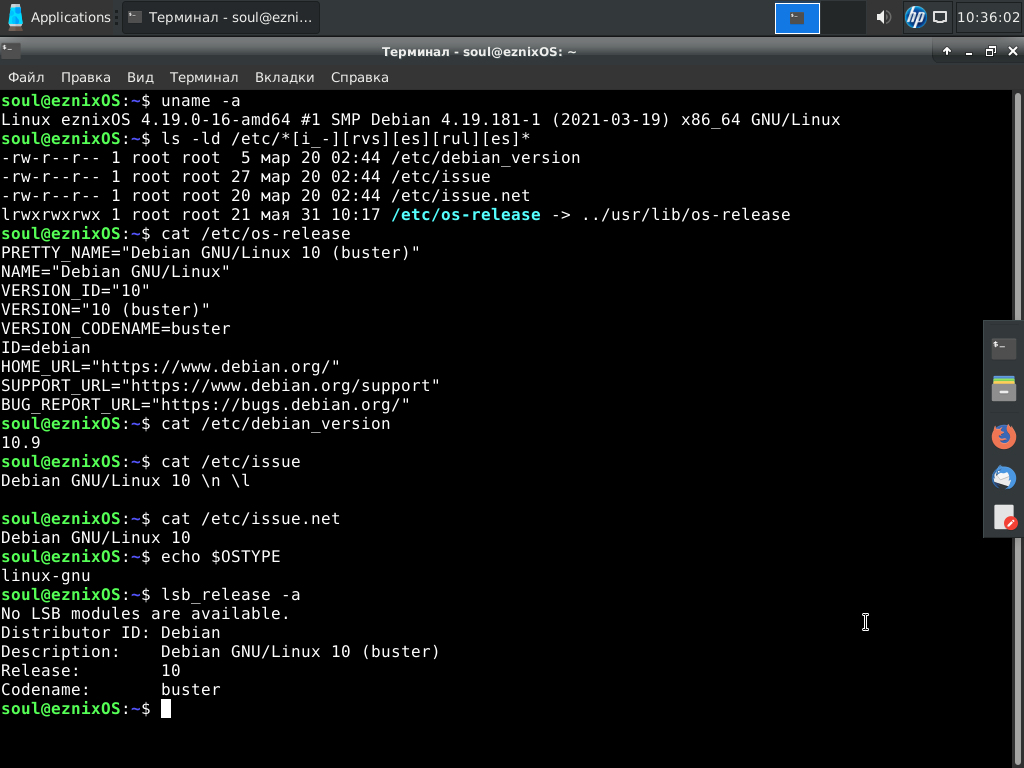Open the text editor dock icon
The height and width of the screenshot is (768, 1024).
[x=1004, y=517]
